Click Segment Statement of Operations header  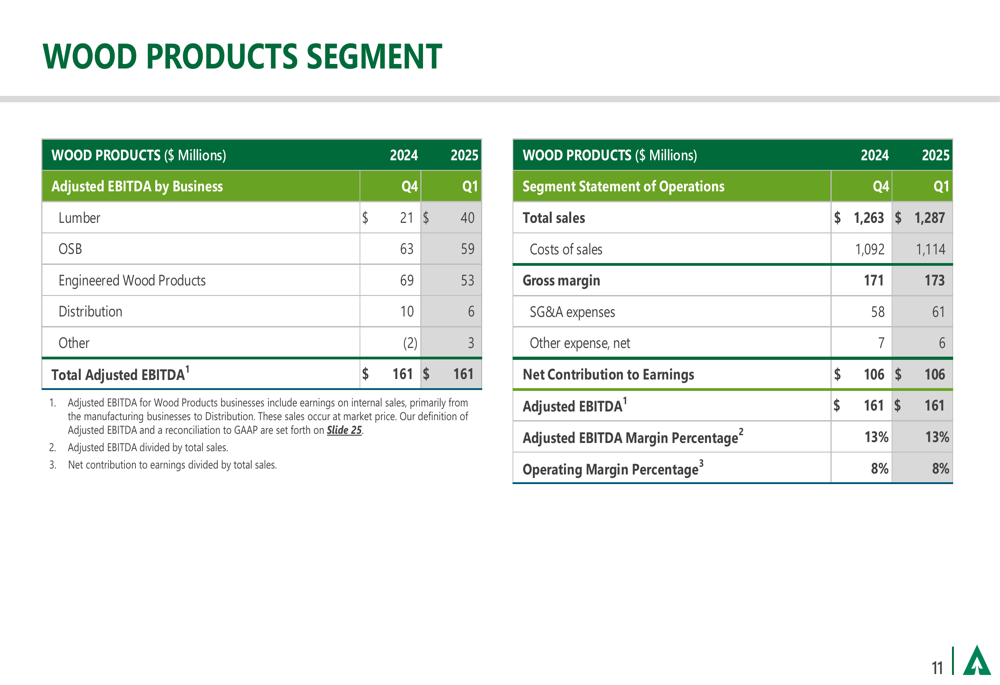click(x=623, y=186)
